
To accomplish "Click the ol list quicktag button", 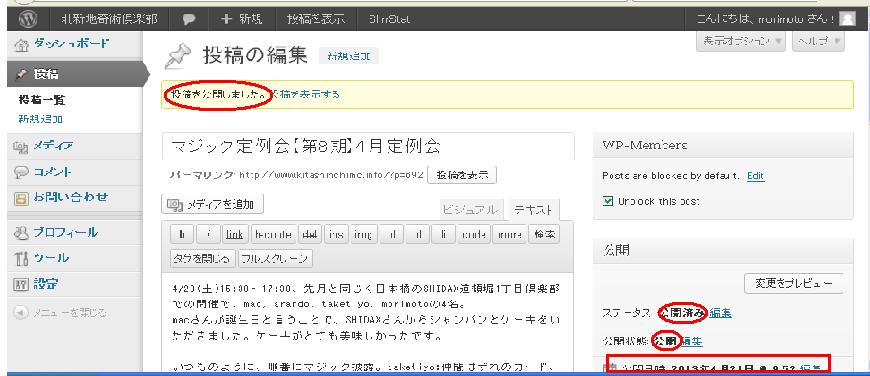I will tap(418, 235).
